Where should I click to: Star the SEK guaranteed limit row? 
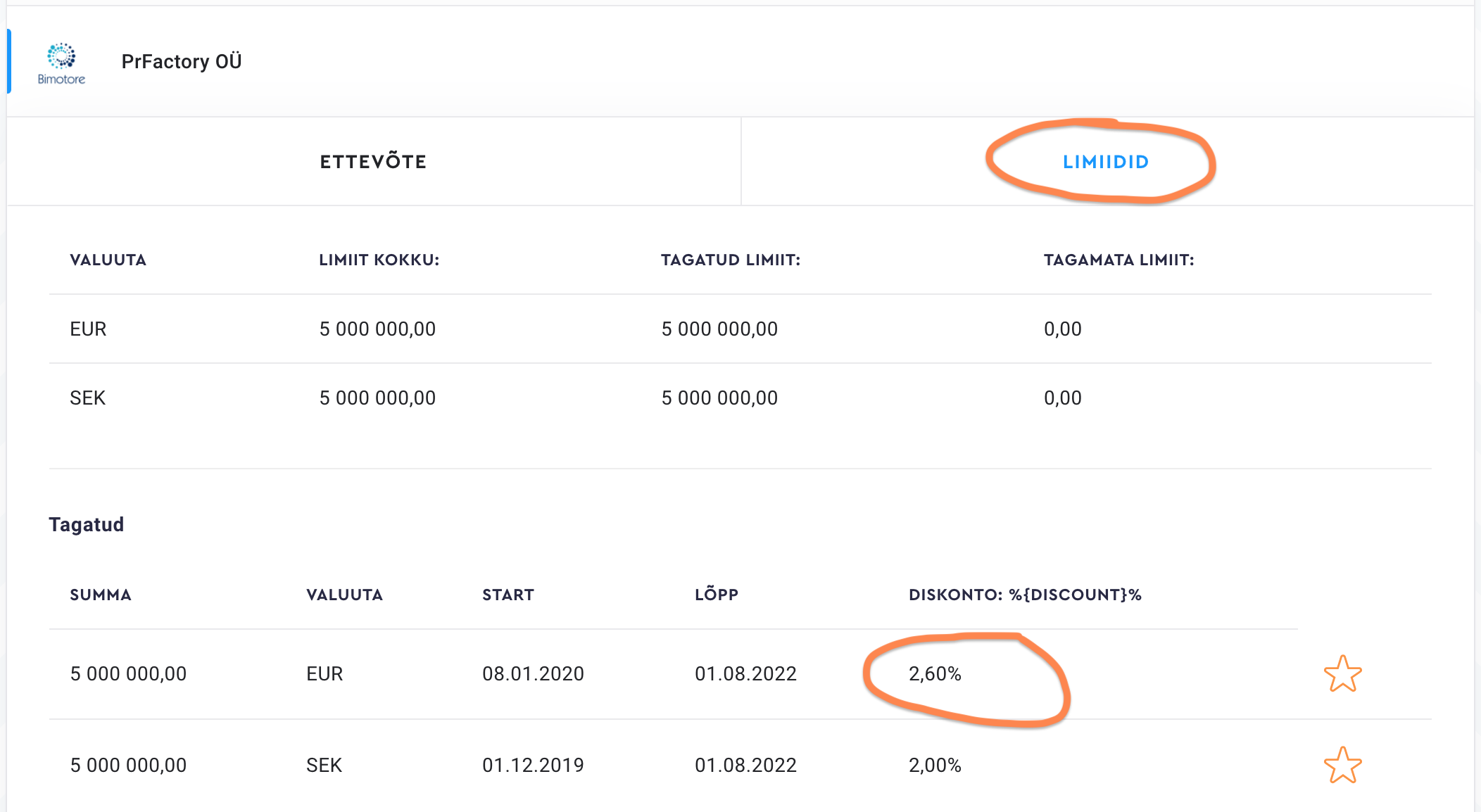1342,766
